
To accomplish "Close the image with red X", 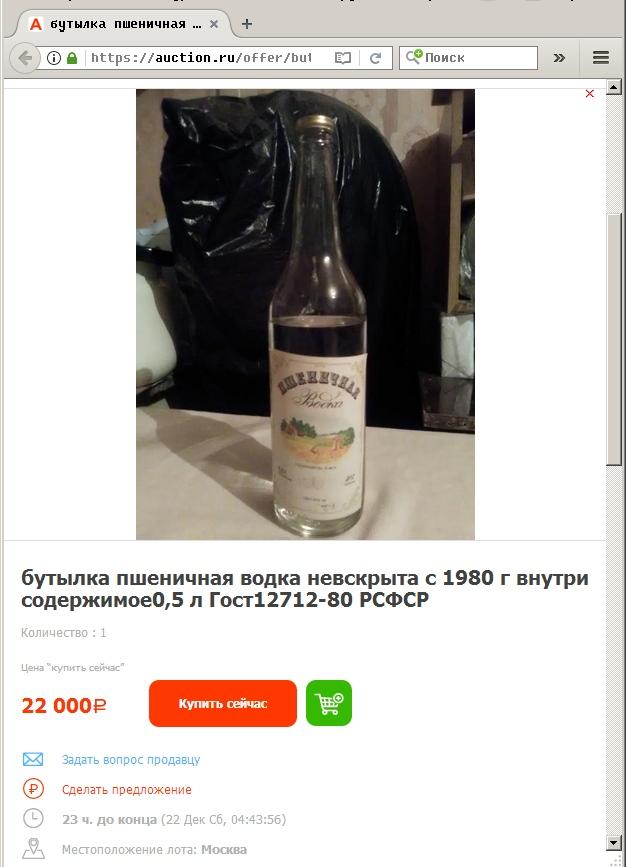I will coord(590,93).
